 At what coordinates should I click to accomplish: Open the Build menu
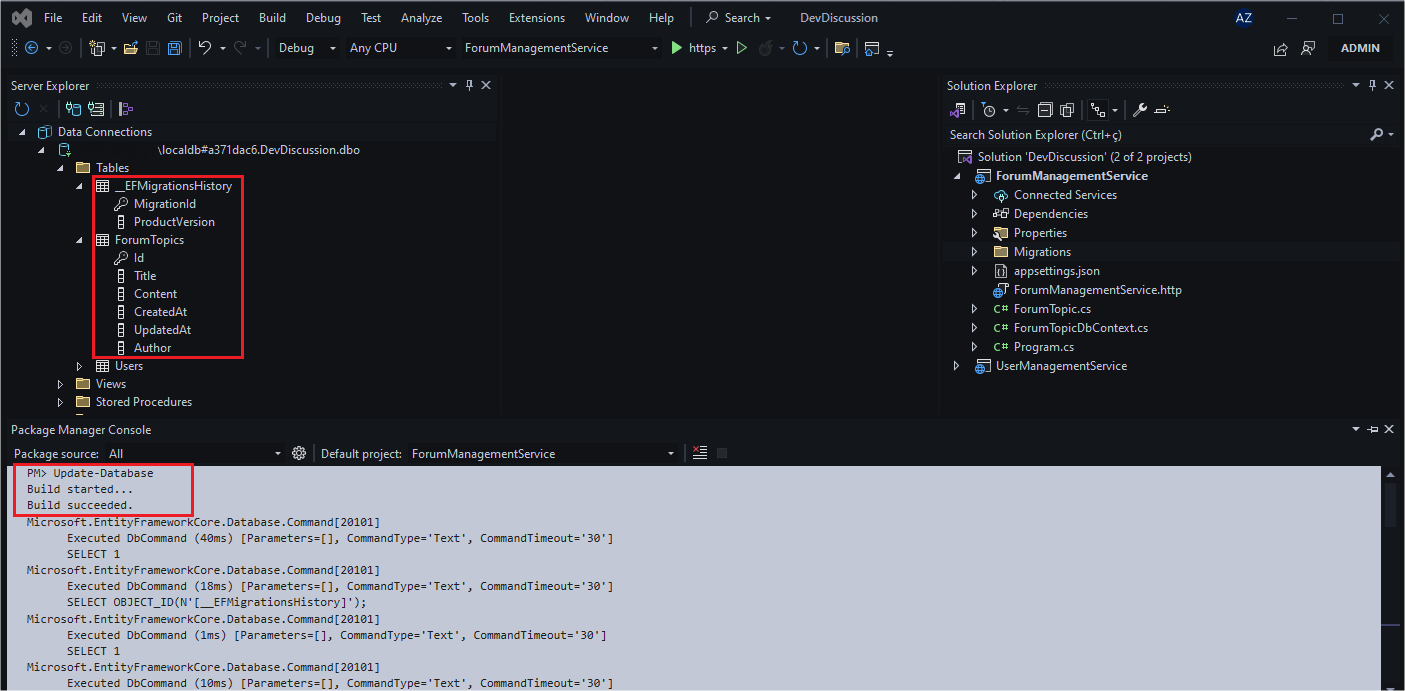coord(272,18)
